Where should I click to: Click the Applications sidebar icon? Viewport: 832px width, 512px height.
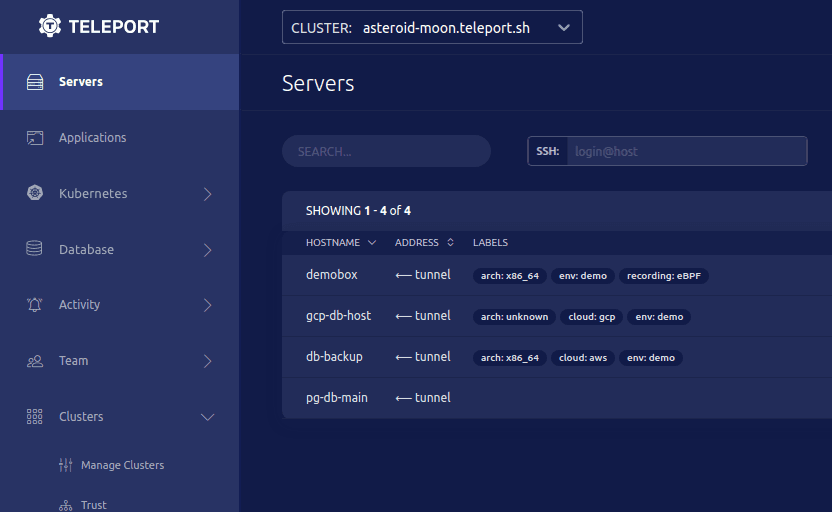(x=35, y=137)
